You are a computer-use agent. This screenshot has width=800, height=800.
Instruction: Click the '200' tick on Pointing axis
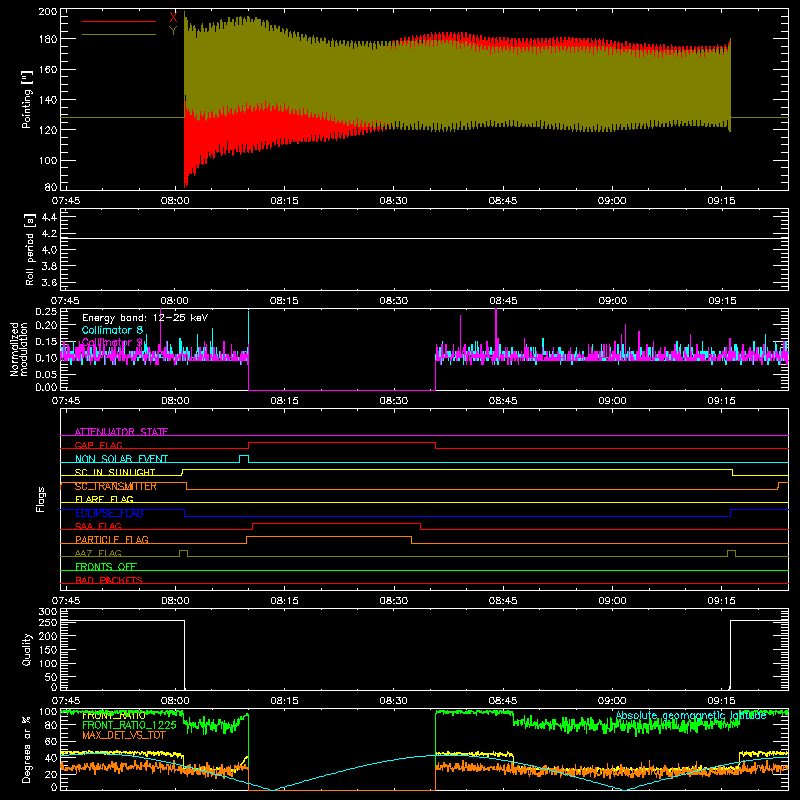click(x=48, y=11)
